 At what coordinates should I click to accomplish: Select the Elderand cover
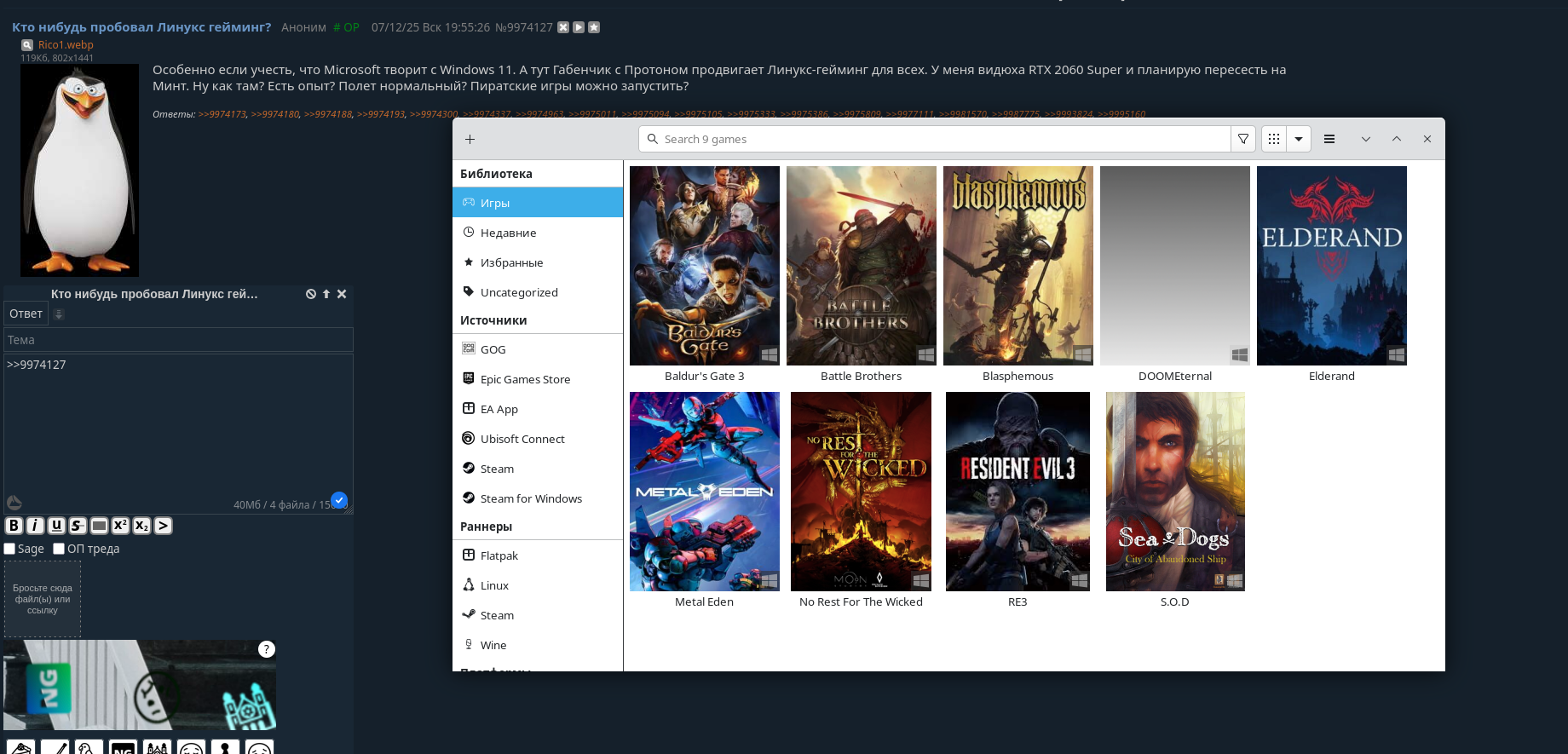click(x=1332, y=266)
